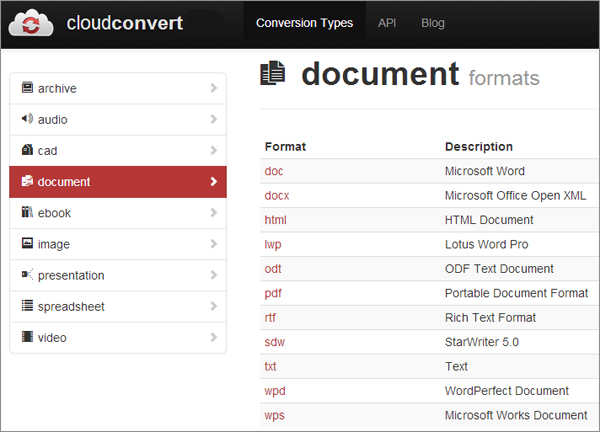Click the cloudconvert cloud logo icon
This screenshot has height=432, width=600.
tap(31, 23)
